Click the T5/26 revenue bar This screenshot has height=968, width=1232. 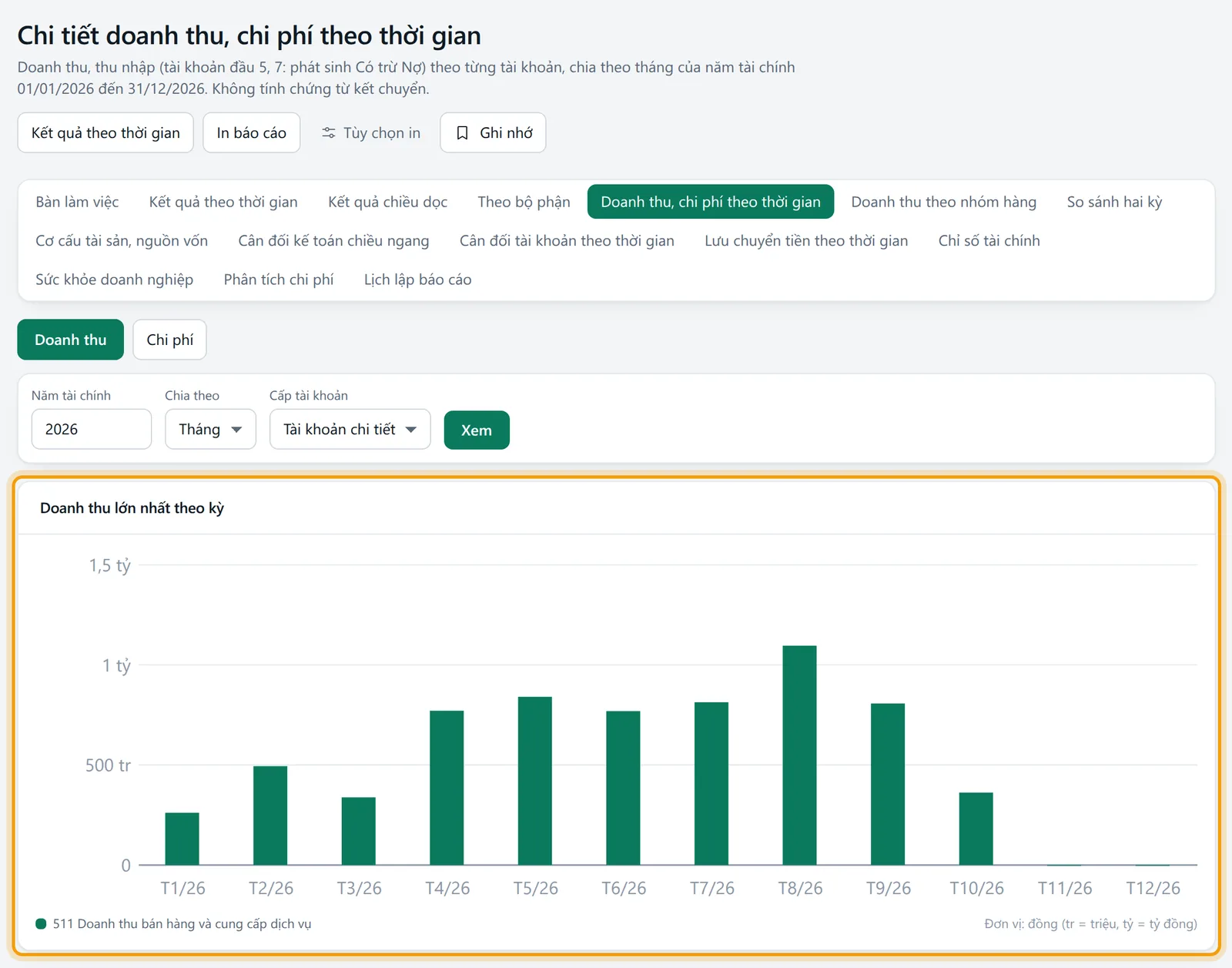[x=534, y=781]
